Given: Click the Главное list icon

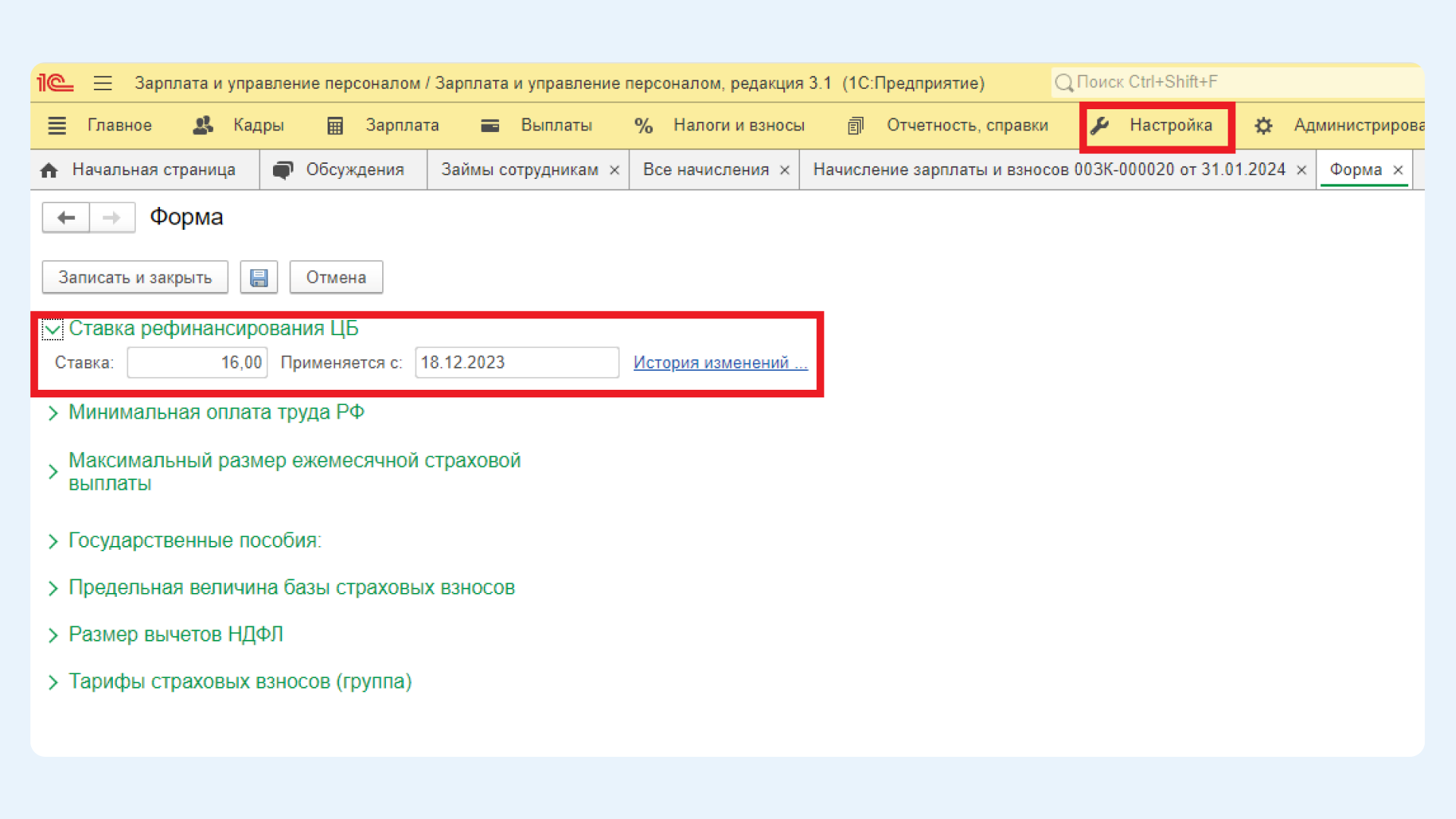Looking at the screenshot, I should click(x=57, y=126).
